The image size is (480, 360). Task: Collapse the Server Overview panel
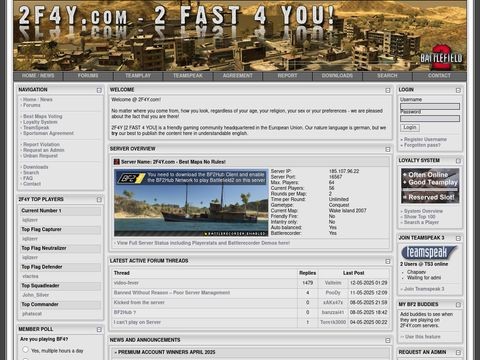(388, 149)
